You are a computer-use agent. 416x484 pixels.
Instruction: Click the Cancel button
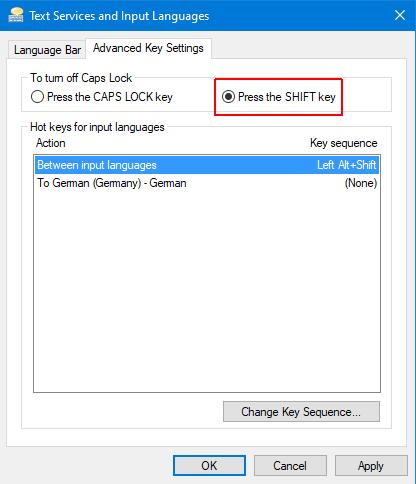(290, 466)
